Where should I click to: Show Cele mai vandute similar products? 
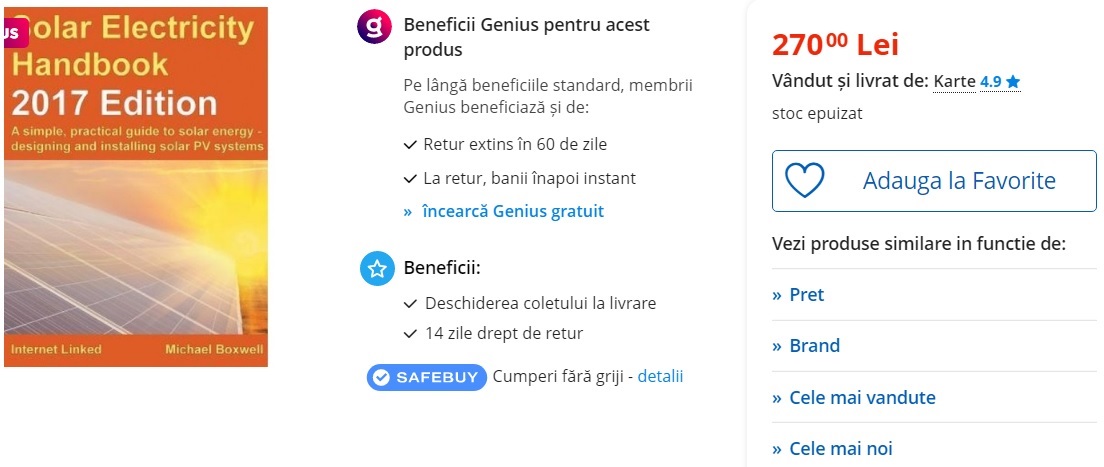(861, 397)
